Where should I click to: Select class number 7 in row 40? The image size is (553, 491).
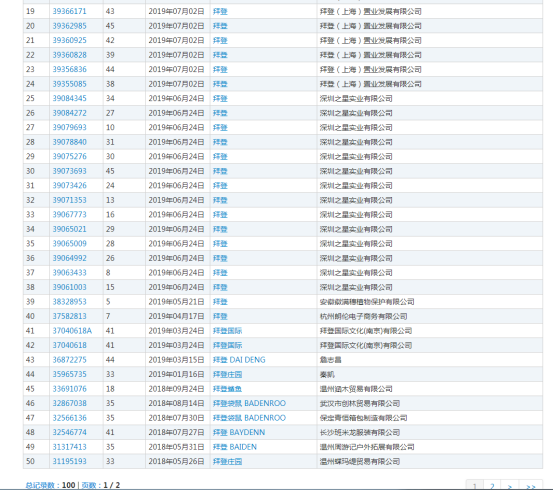[x=108, y=316]
